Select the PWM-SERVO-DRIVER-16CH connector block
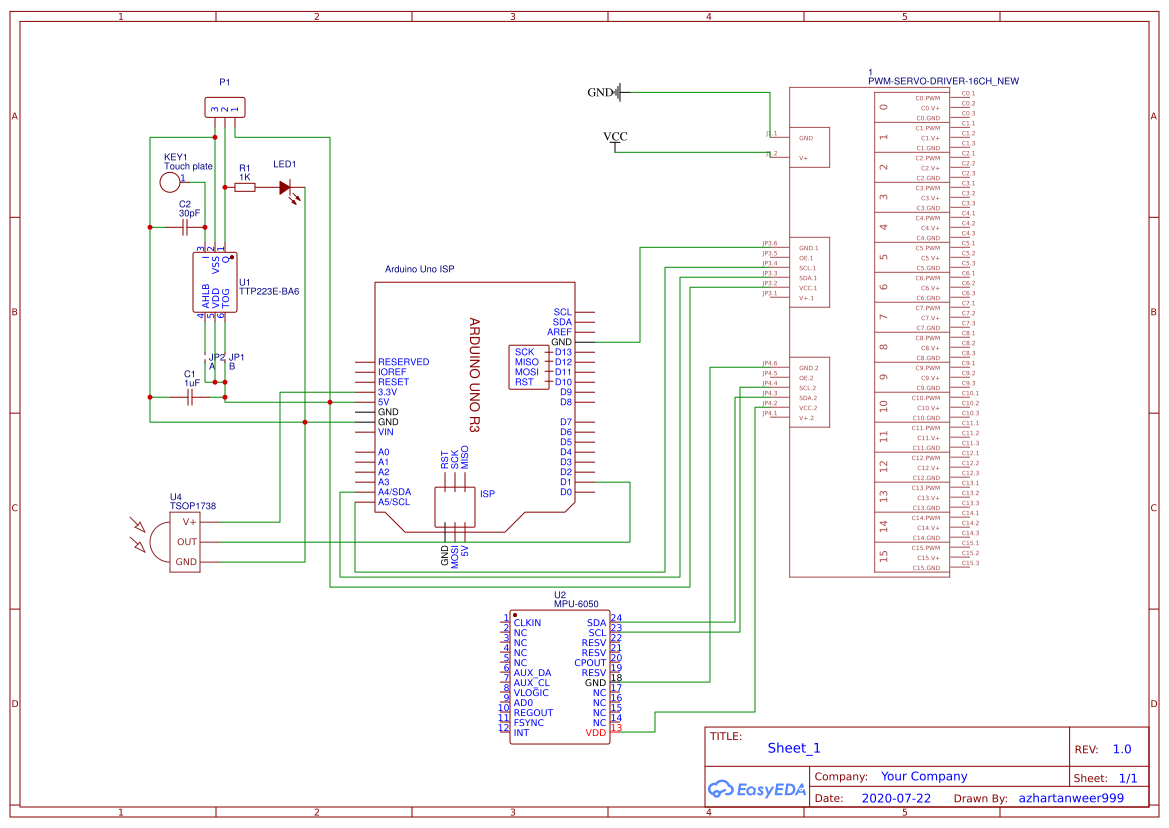Image resolution: width=1169 pixels, height=828 pixels. pyautogui.click(x=880, y=330)
